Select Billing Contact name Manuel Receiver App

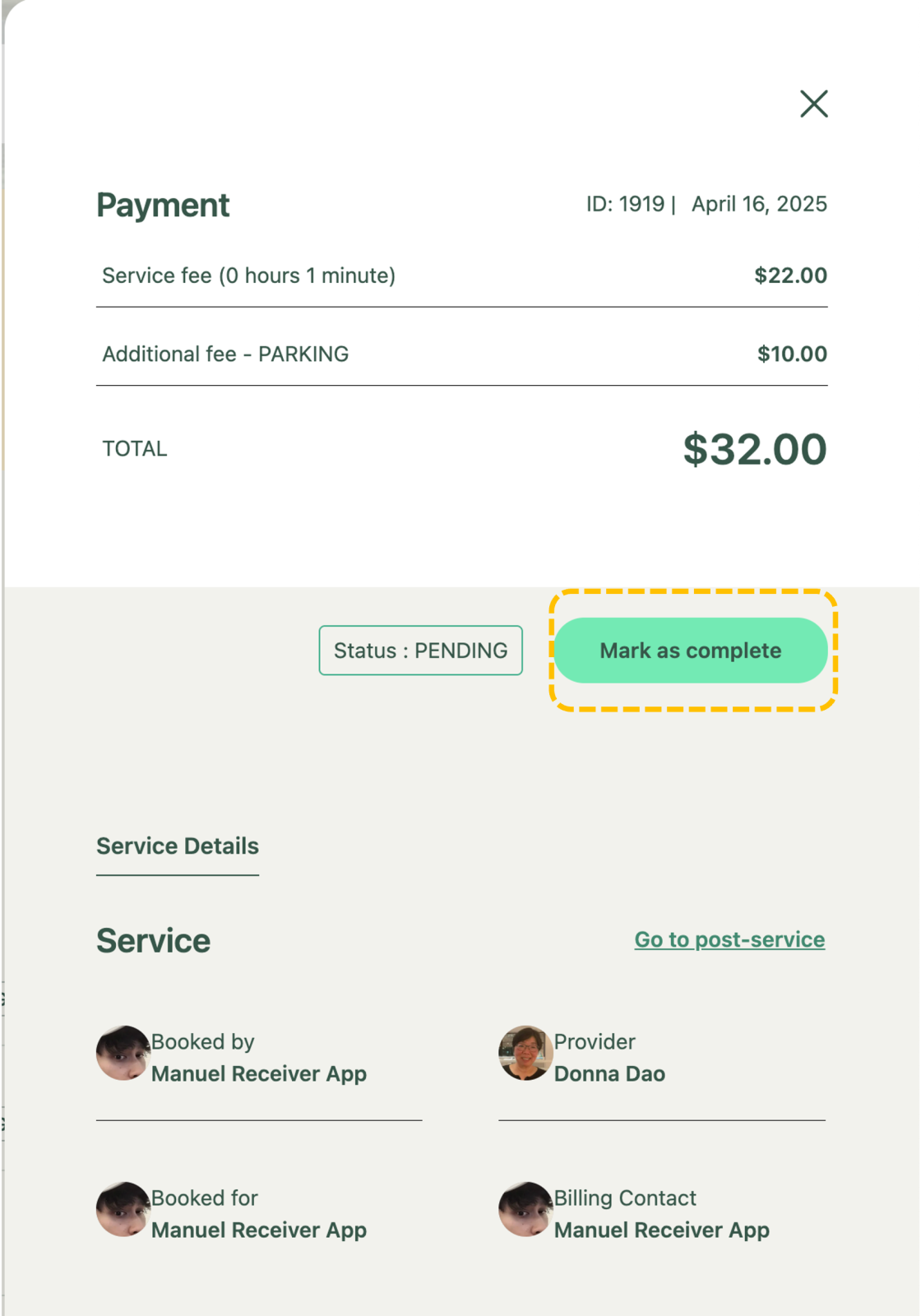[661, 1230]
